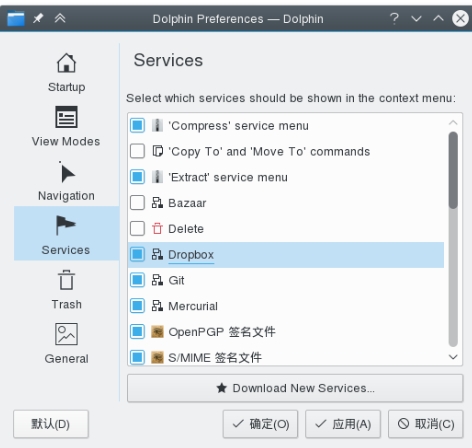The height and width of the screenshot is (448, 472).
Task: Select the View Modes page icon
Action: (x=66, y=117)
